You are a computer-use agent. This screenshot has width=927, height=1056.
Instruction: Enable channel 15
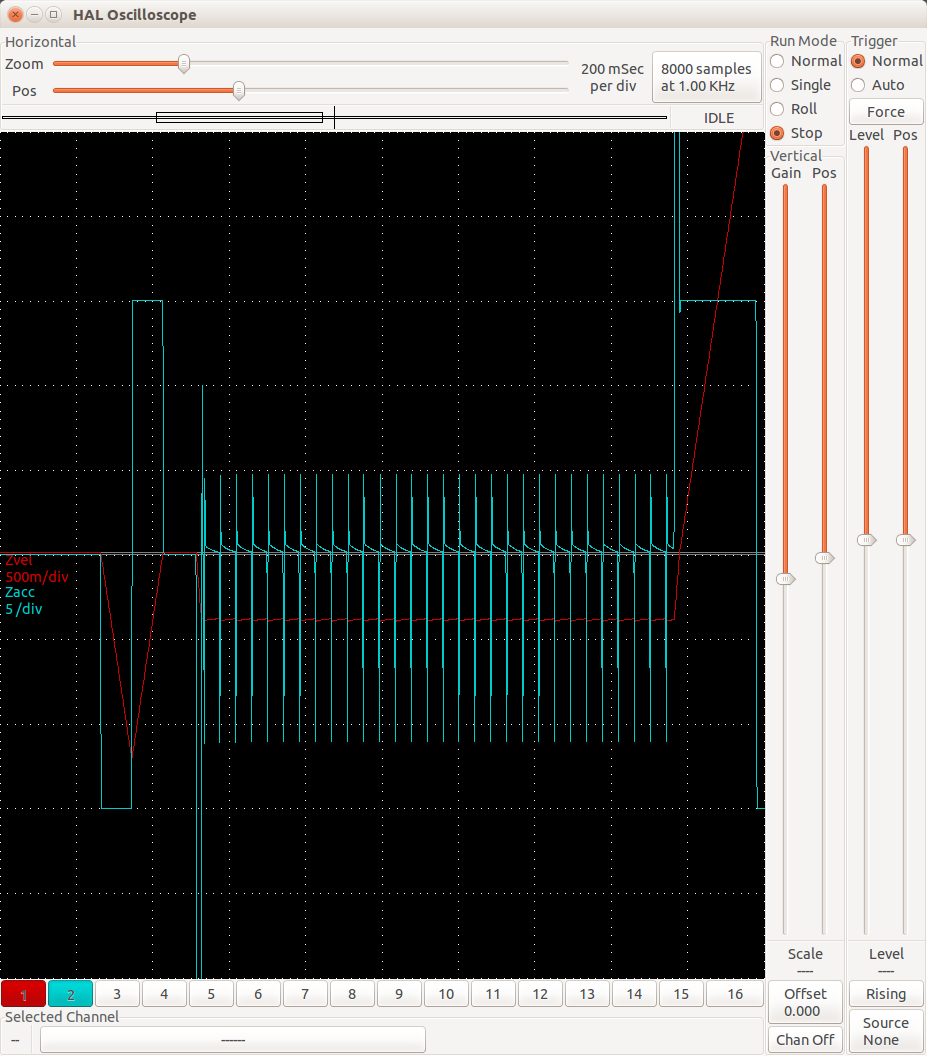681,994
